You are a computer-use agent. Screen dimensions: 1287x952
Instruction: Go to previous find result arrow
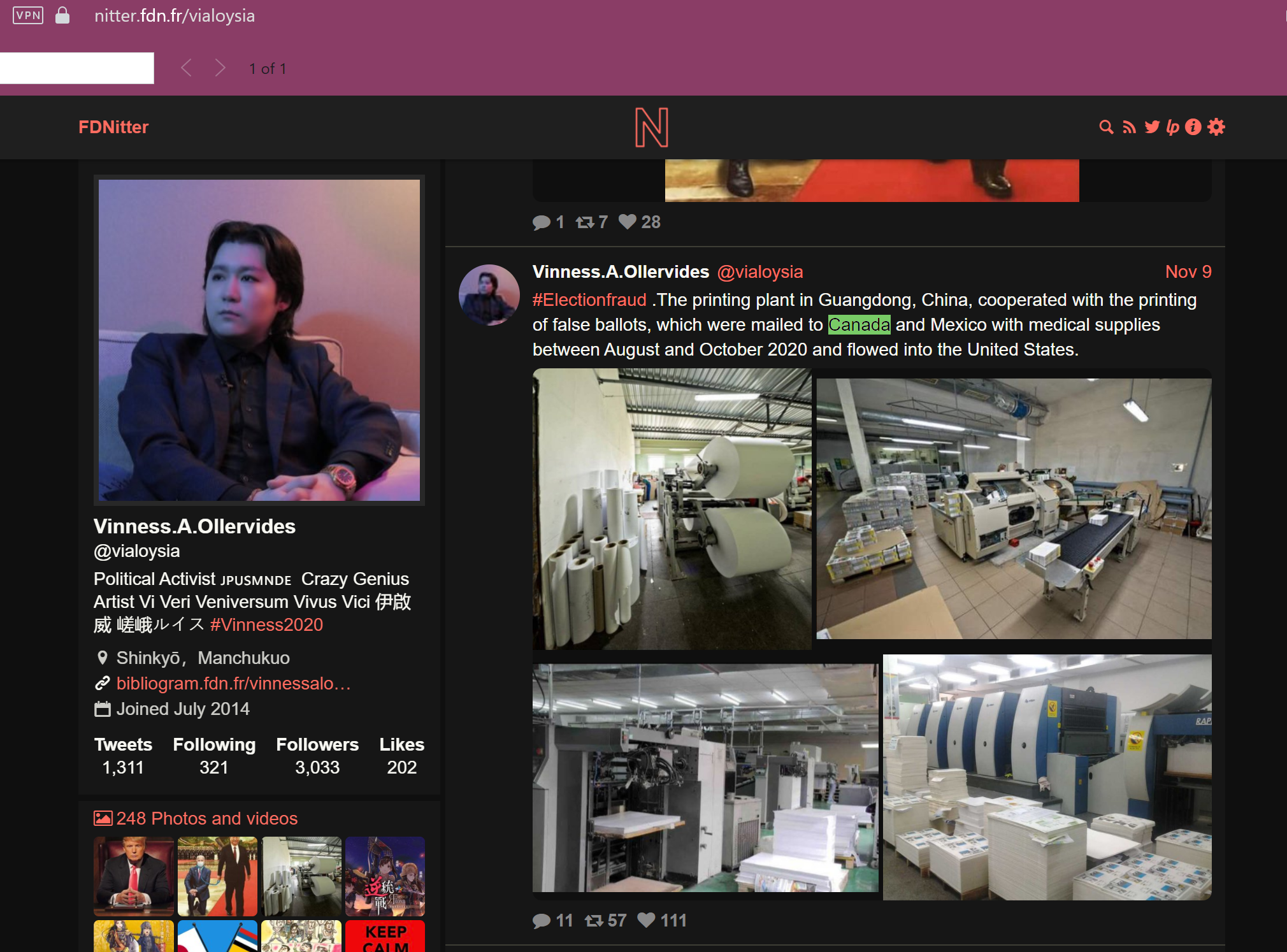(186, 68)
